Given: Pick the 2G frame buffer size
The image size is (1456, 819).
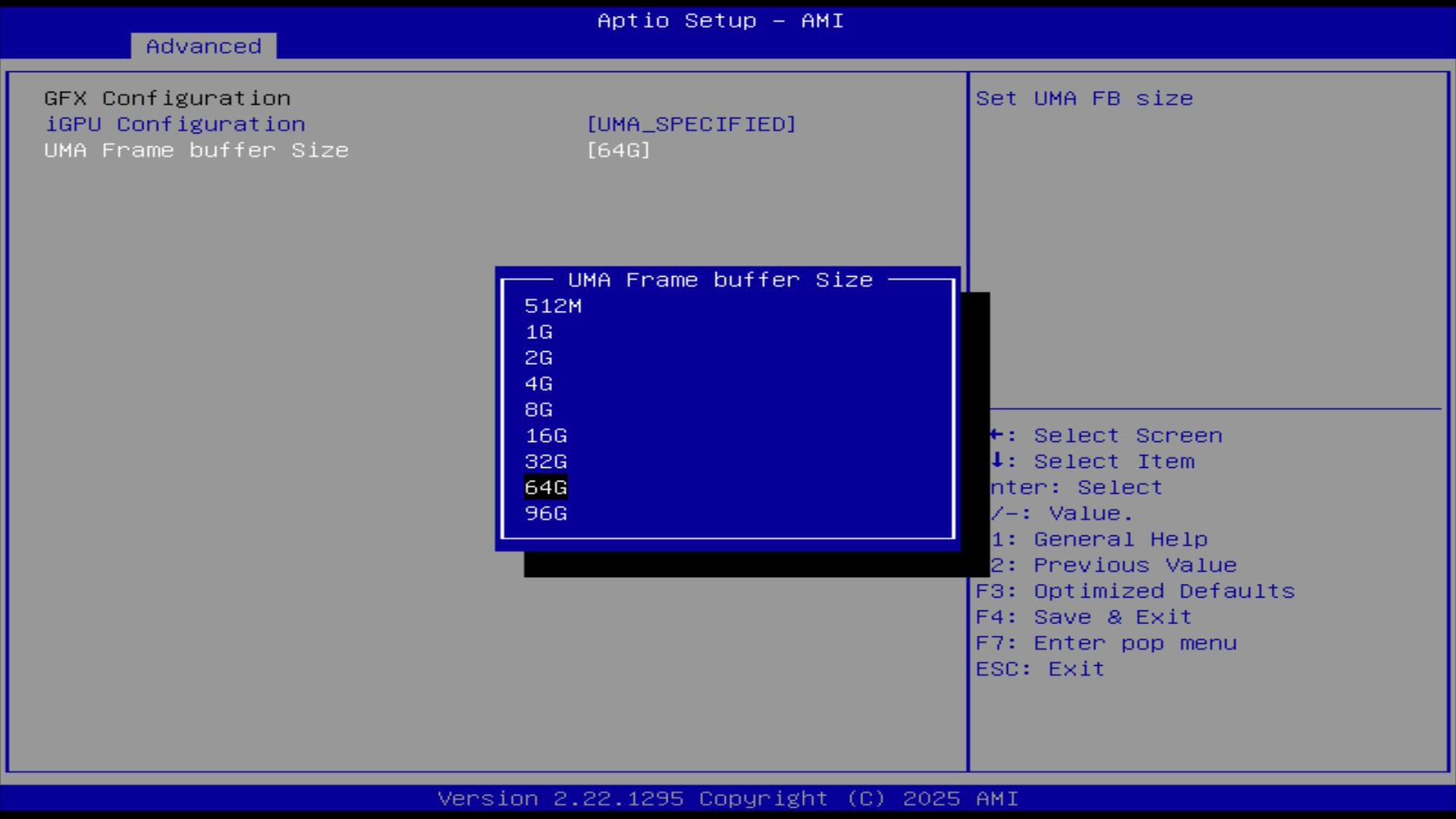Looking at the screenshot, I should (x=538, y=358).
